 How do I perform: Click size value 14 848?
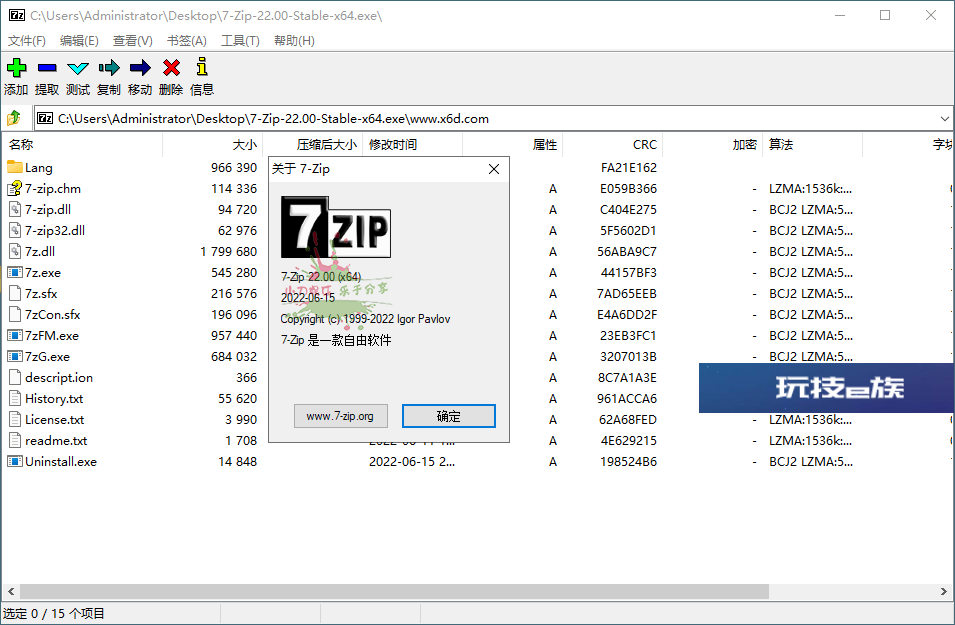(x=238, y=462)
